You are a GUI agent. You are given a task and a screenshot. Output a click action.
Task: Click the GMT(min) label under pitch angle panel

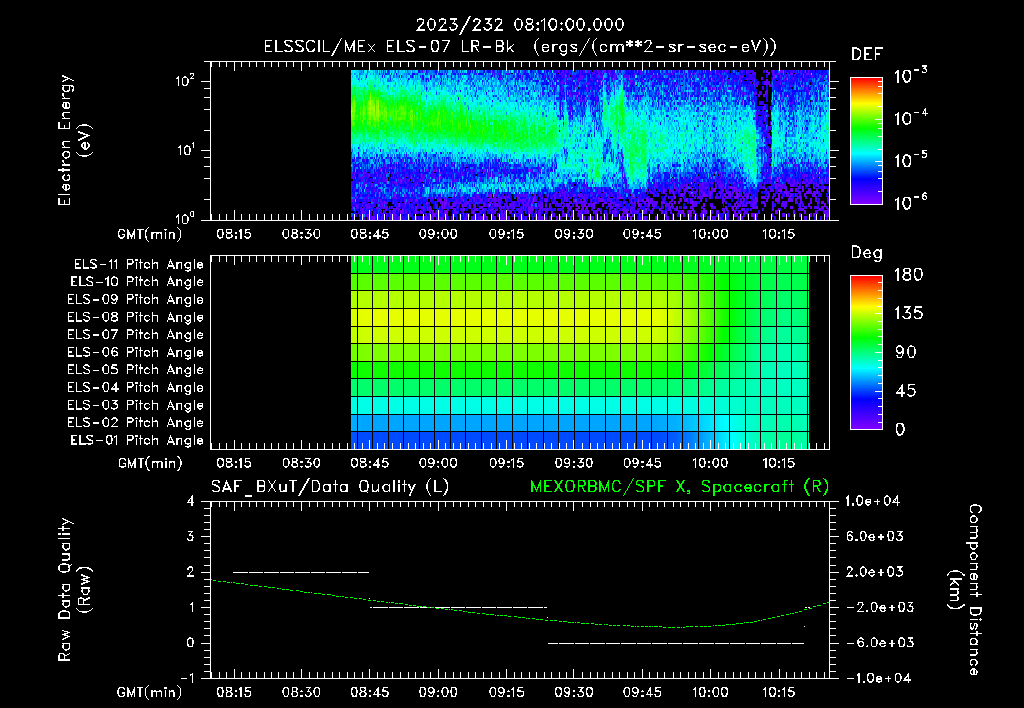(150, 463)
